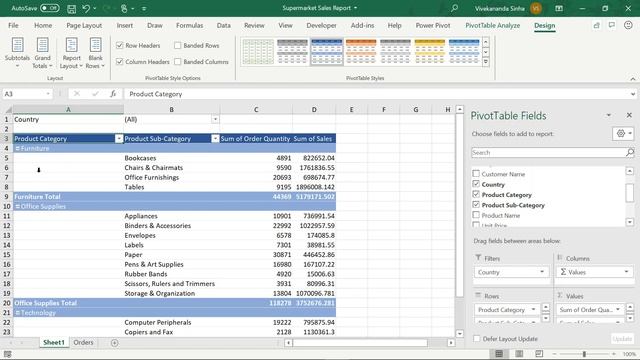Open the Subtotals layout menu
Image resolution: width=640 pixels, height=360 pixels.
coord(17,53)
